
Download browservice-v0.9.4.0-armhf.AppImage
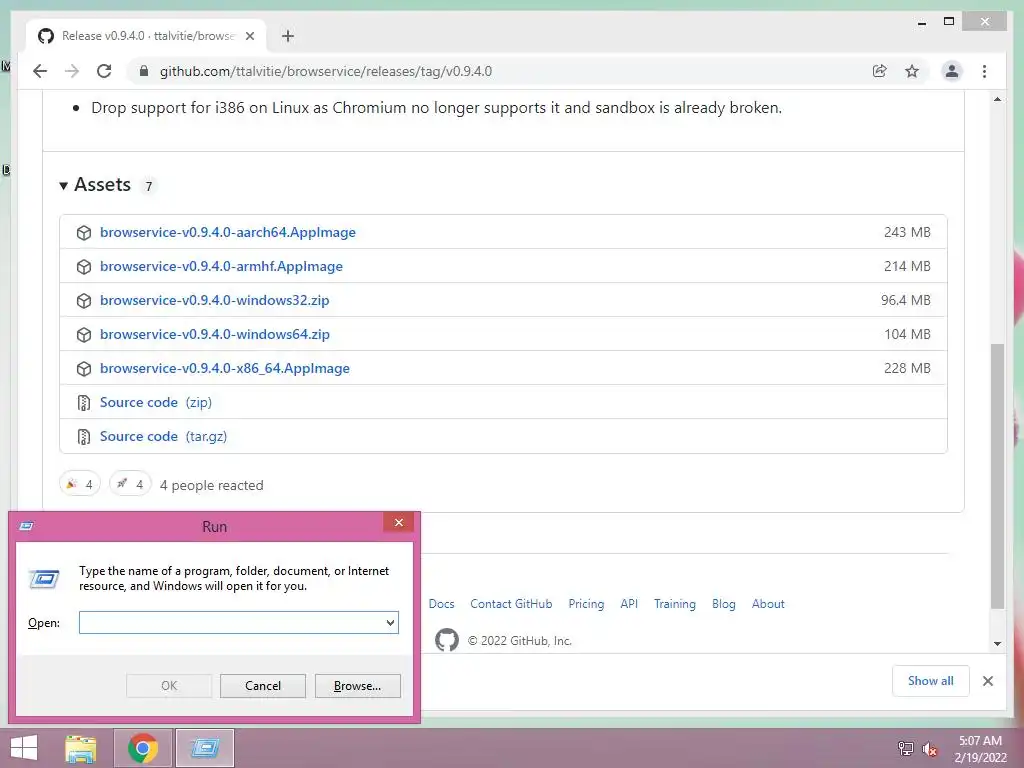[x=221, y=266]
